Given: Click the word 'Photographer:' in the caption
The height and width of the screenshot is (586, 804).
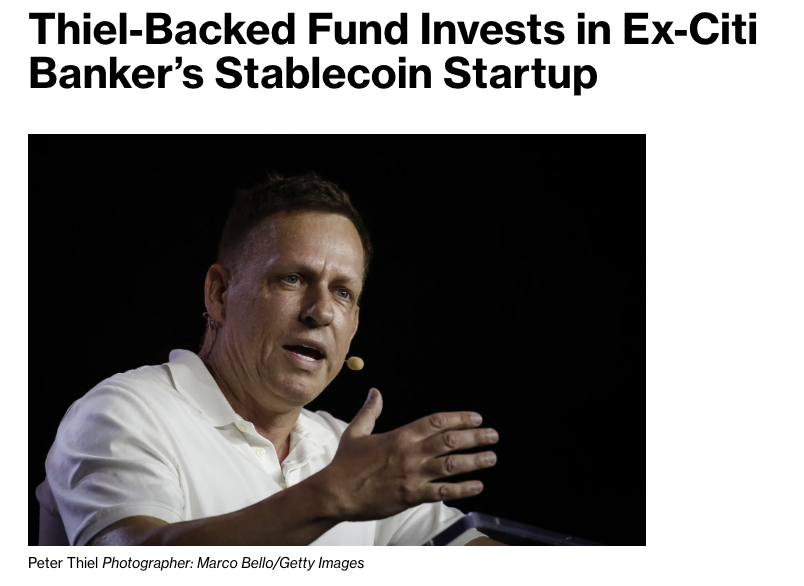Looking at the screenshot, I should tap(148, 563).
